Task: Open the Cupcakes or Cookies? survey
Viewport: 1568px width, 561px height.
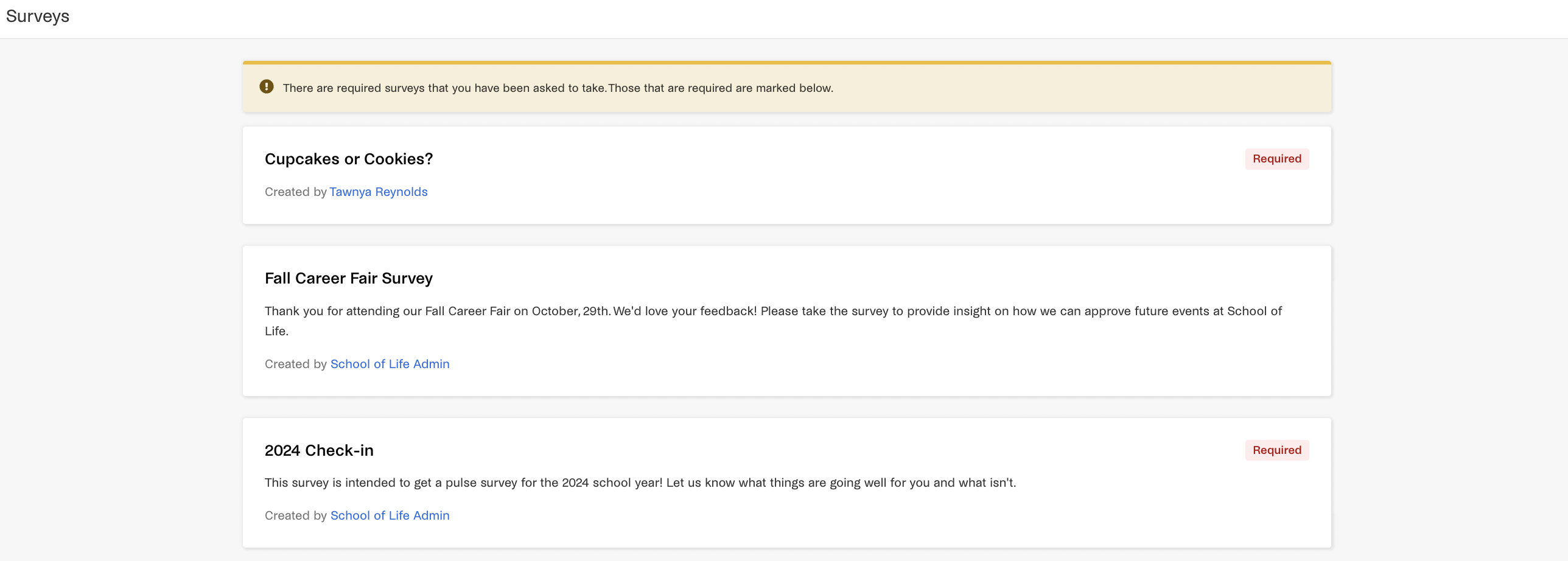Action: pos(349,159)
